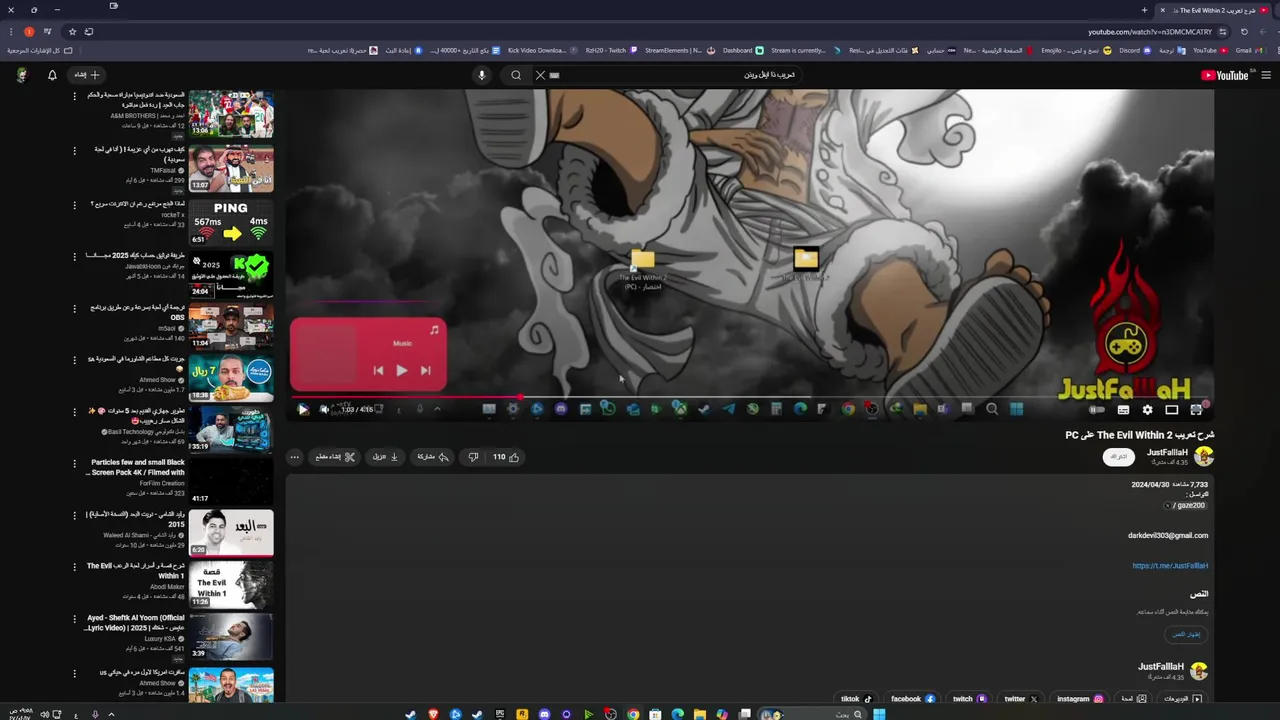Open the Kick Video Downloader bookmark
The height and width of the screenshot is (720, 1280).
pos(543,50)
